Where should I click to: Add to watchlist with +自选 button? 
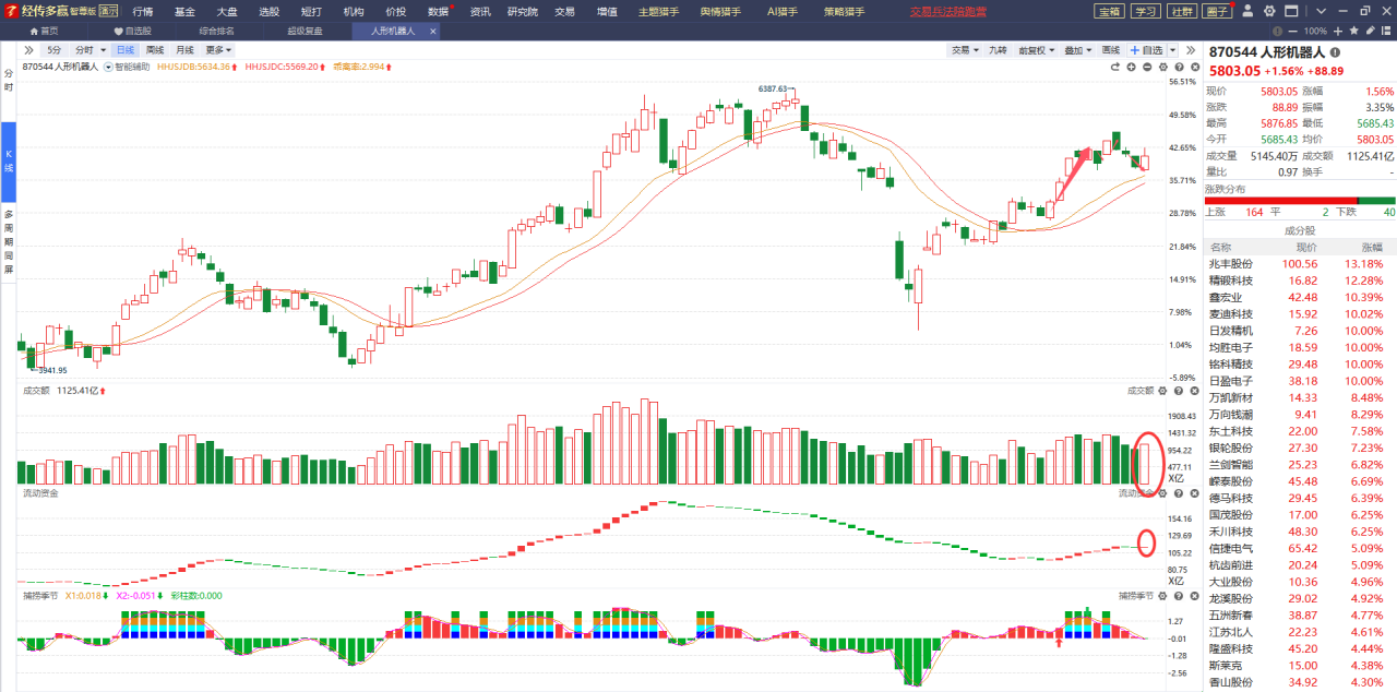coord(1147,50)
